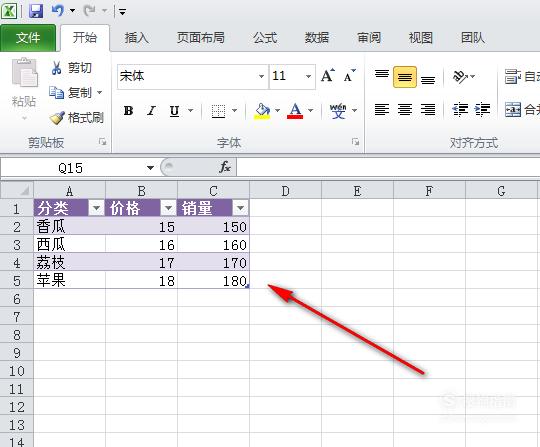Click the Cut (剪切) scissors icon
Viewport: 540px width, 447px height.
coord(56,68)
